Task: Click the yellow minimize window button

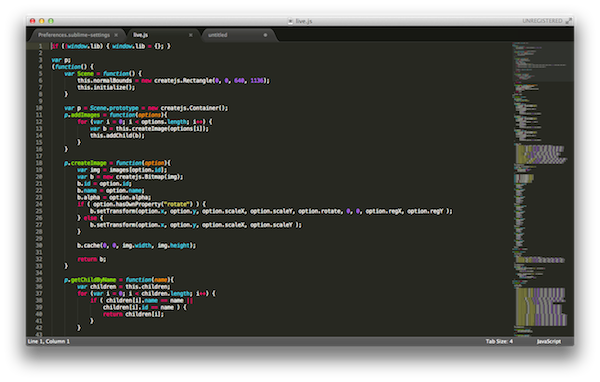Action: (42, 21)
